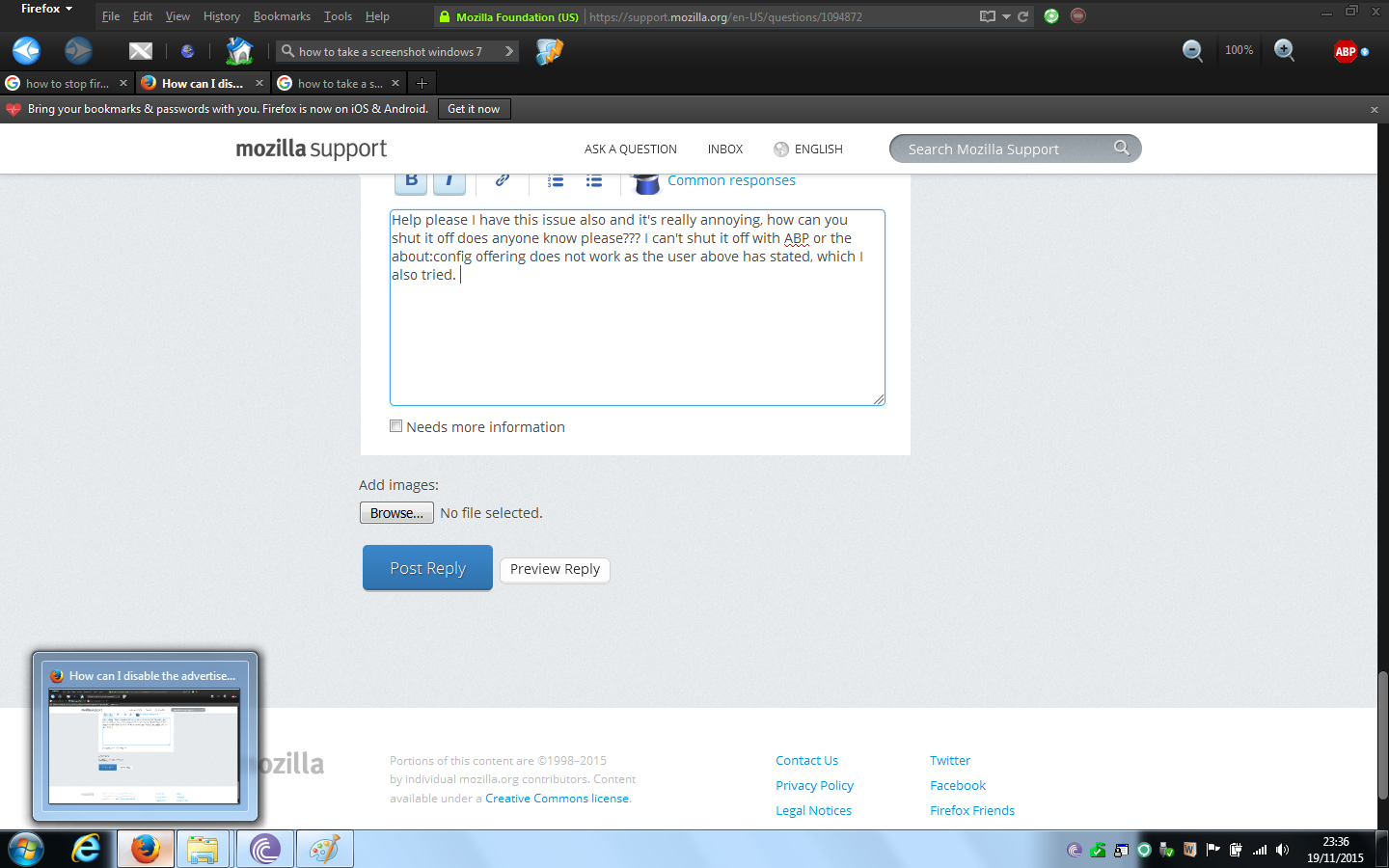Open the mail envelope toolbar icon
The width and height of the screenshot is (1389, 868).
pyautogui.click(x=141, y=51)
